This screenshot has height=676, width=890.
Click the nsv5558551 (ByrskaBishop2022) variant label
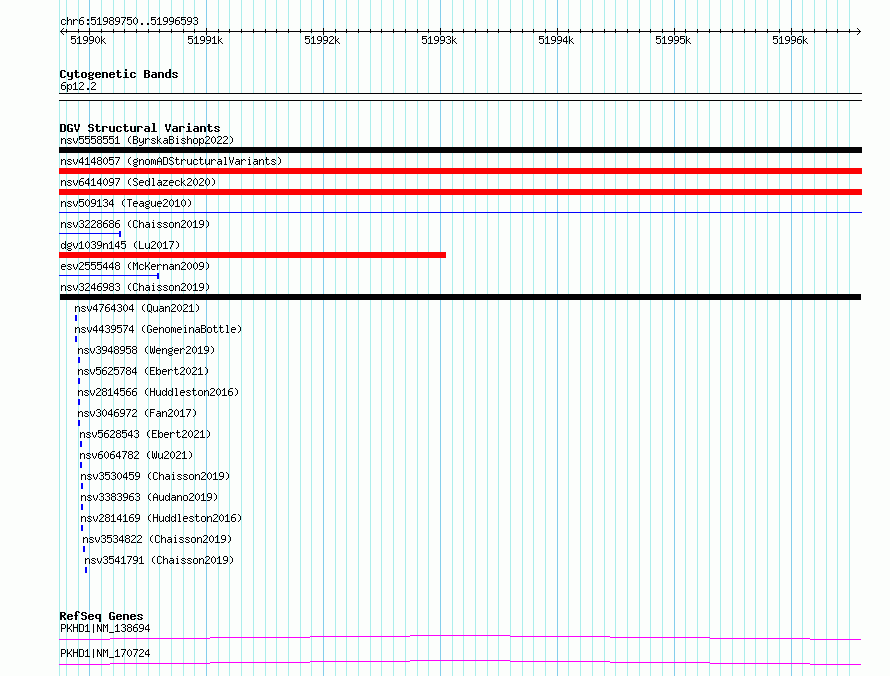point(147,140)
